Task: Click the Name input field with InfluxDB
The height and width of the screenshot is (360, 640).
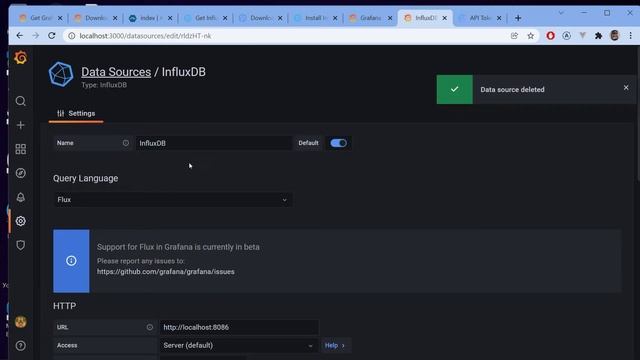Action: [214, 143]
